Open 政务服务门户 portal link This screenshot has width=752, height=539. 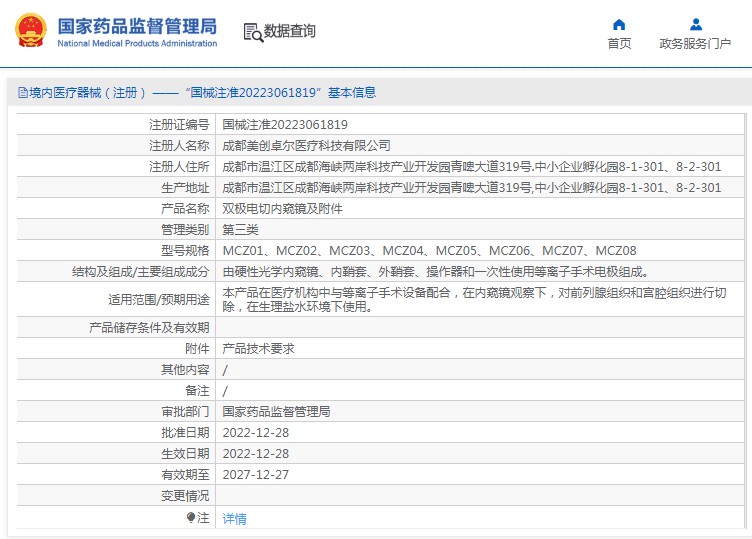pos(695,44)
